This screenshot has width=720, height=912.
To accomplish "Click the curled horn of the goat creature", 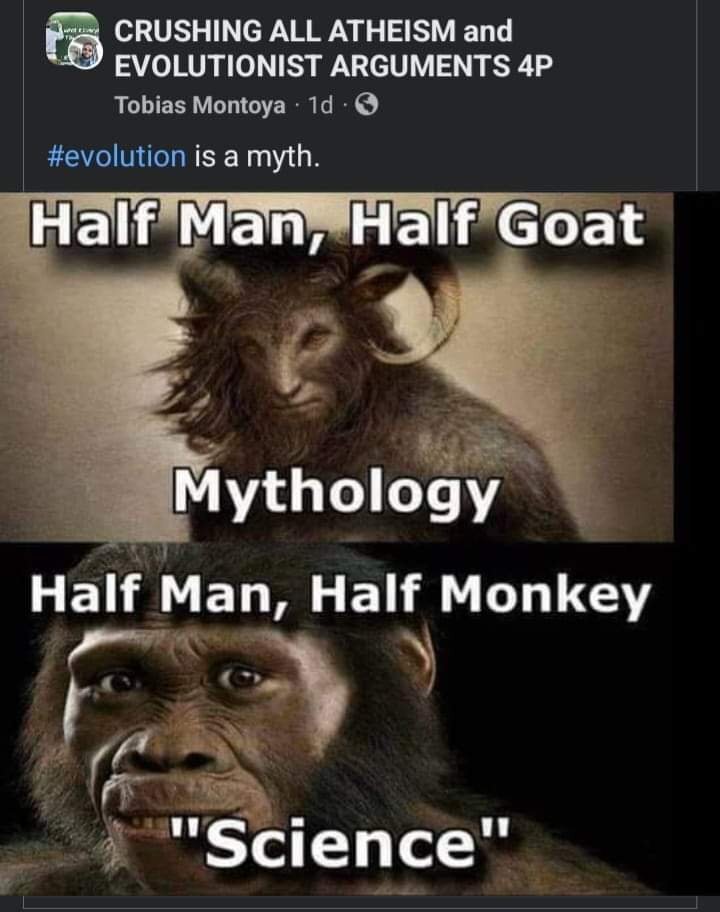I will [x=408, y=313].
